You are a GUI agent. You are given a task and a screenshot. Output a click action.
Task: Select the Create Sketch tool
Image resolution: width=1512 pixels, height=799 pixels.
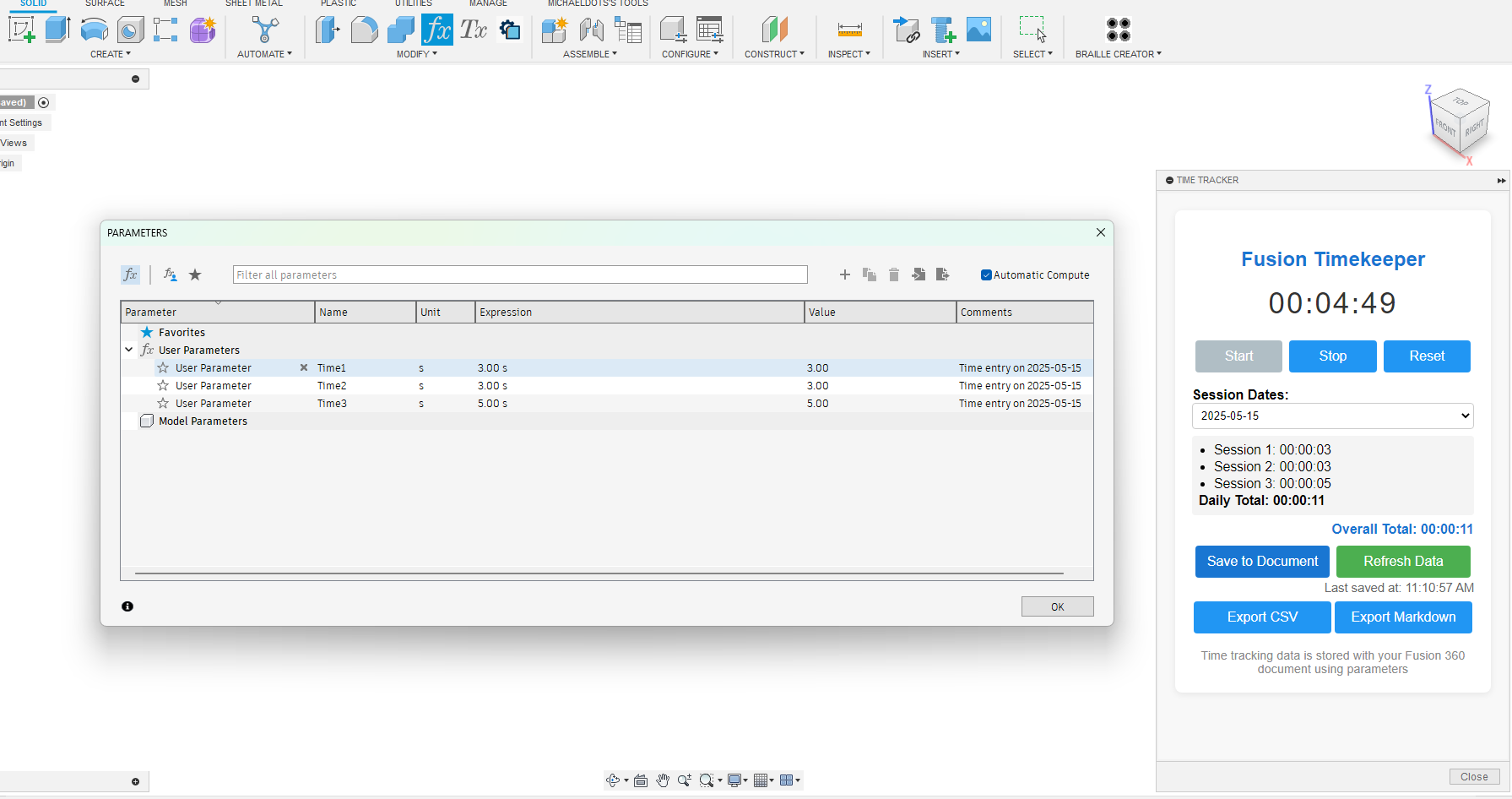(x=22, y=30)
